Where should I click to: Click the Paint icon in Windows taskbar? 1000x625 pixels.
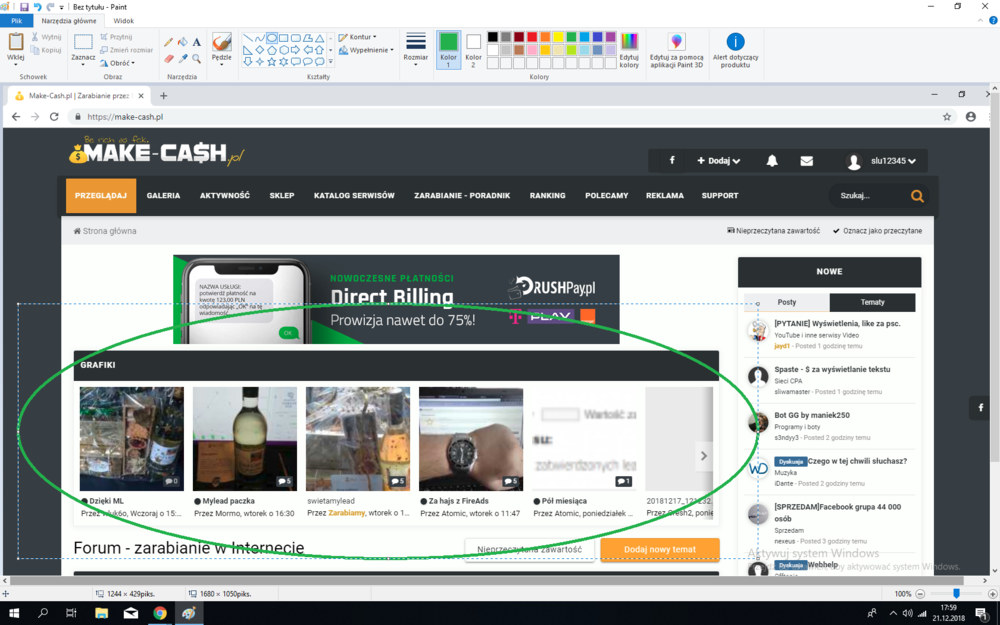[x=188, y=613]
